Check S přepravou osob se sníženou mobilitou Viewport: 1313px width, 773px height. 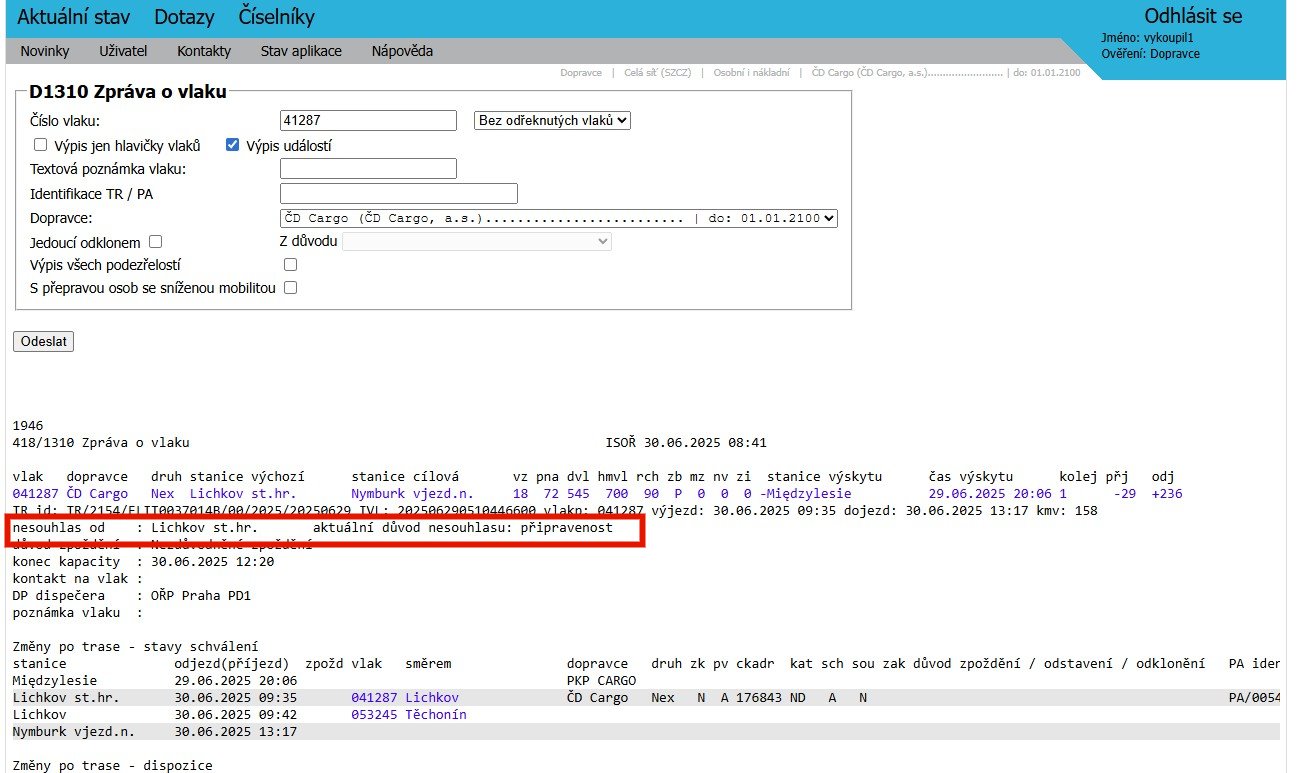click(x=290, y=288)
